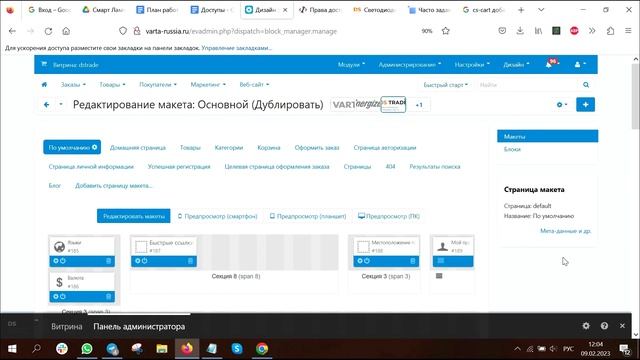The image size is (640, 360).
Task: Open the Веб-сайт dropdown
Action: pyautogui.click(x=254, y=84)
